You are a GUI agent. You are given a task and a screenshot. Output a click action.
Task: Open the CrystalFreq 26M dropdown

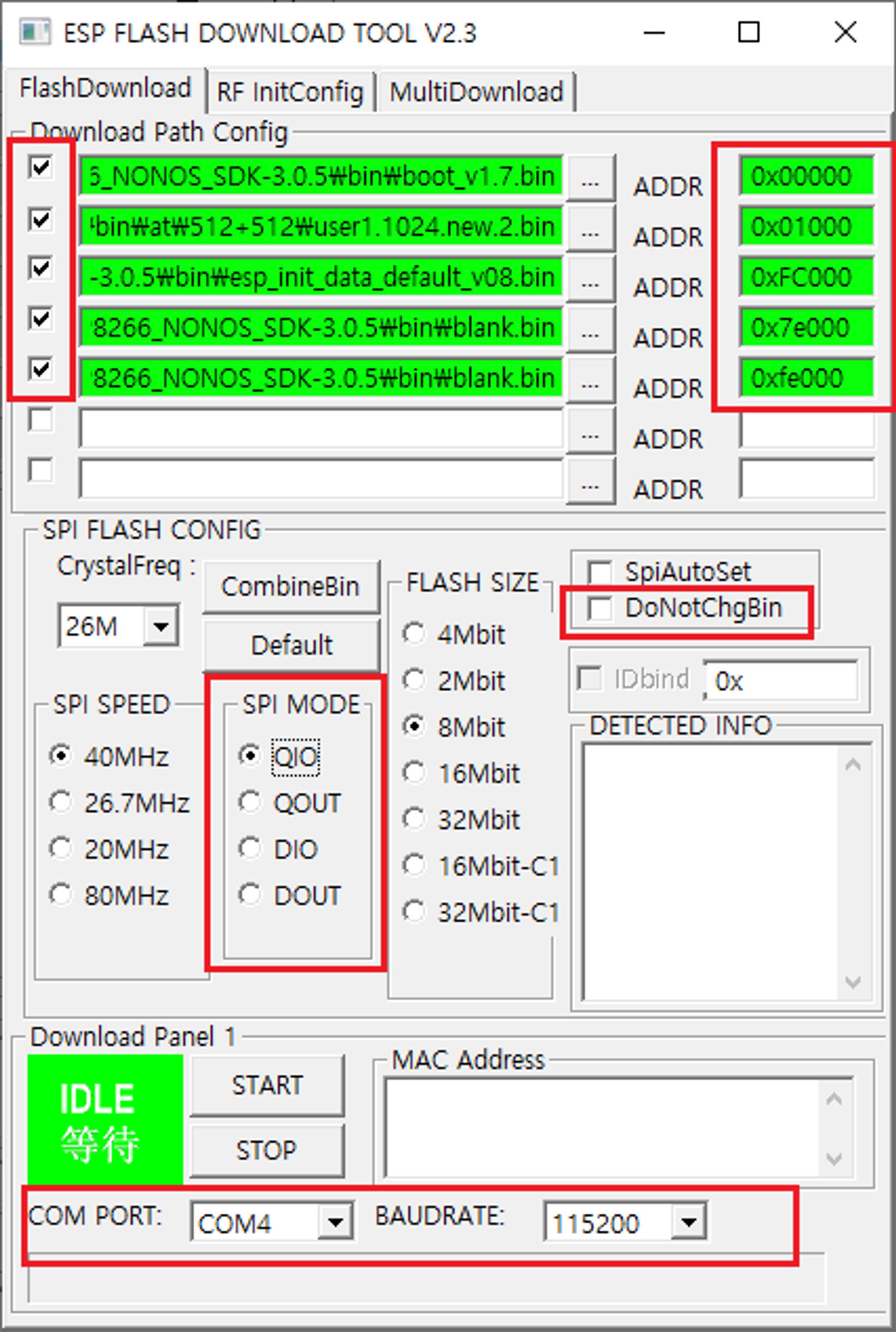[x=160, y=626]
